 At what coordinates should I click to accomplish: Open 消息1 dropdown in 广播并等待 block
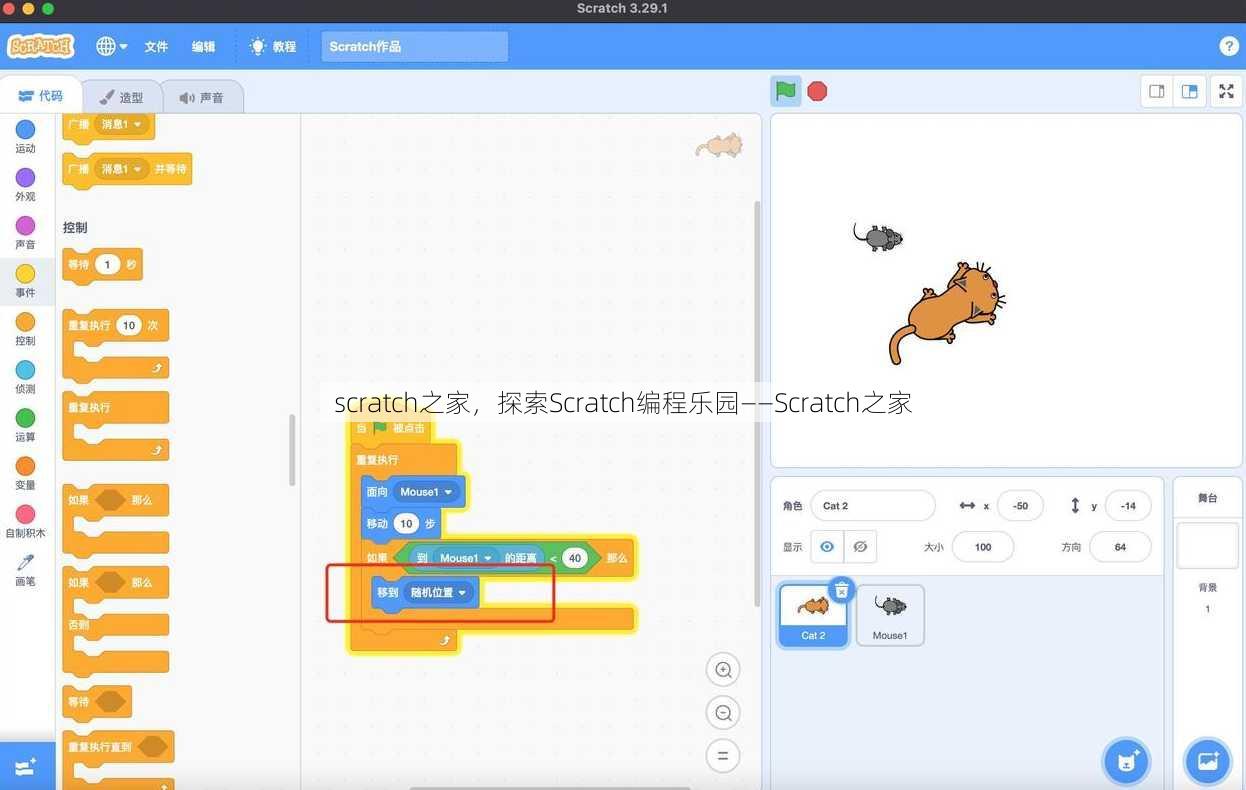(123, 169)
